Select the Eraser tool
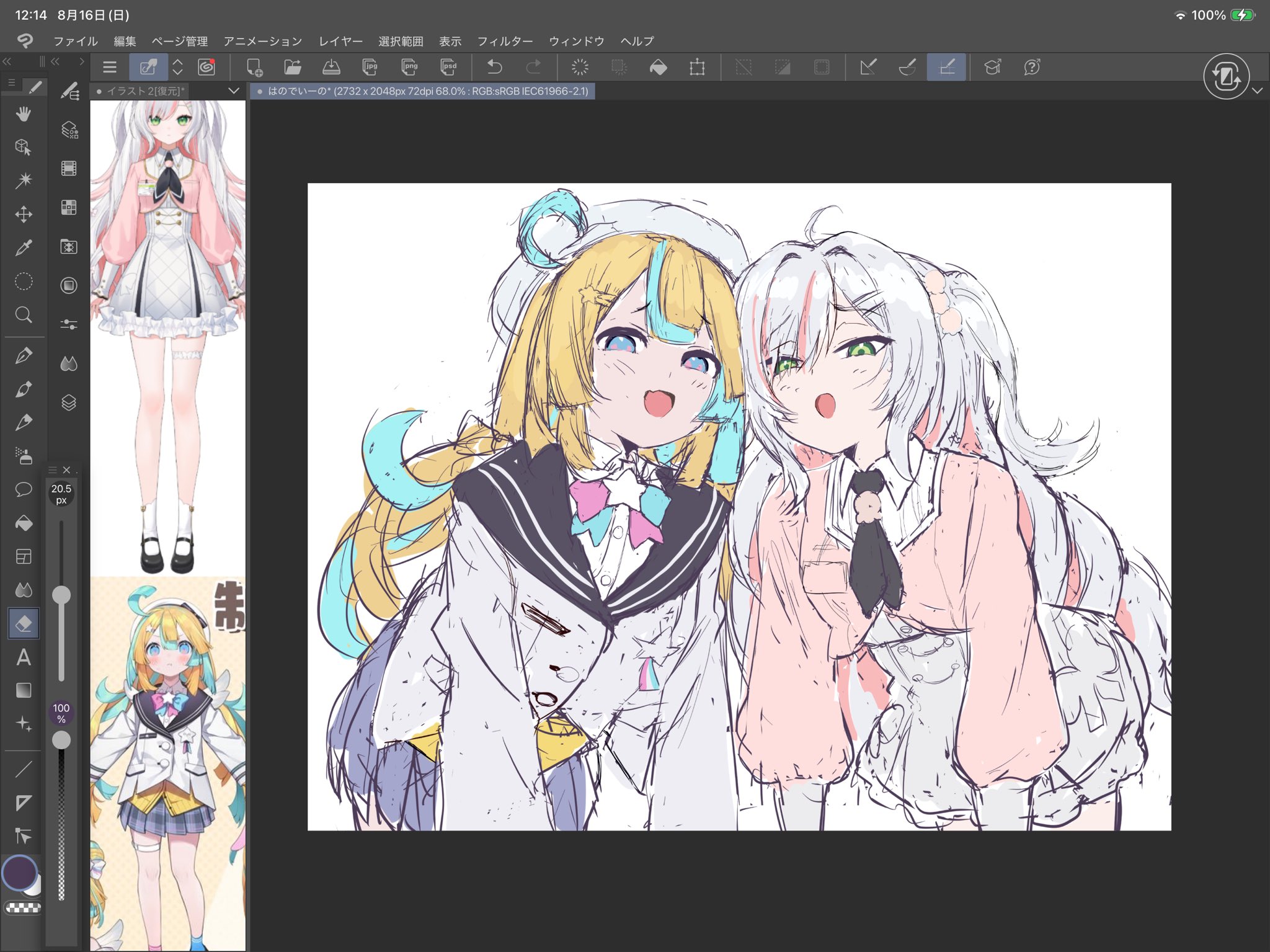The image size is (1270, 952). (x=24, y=623)
